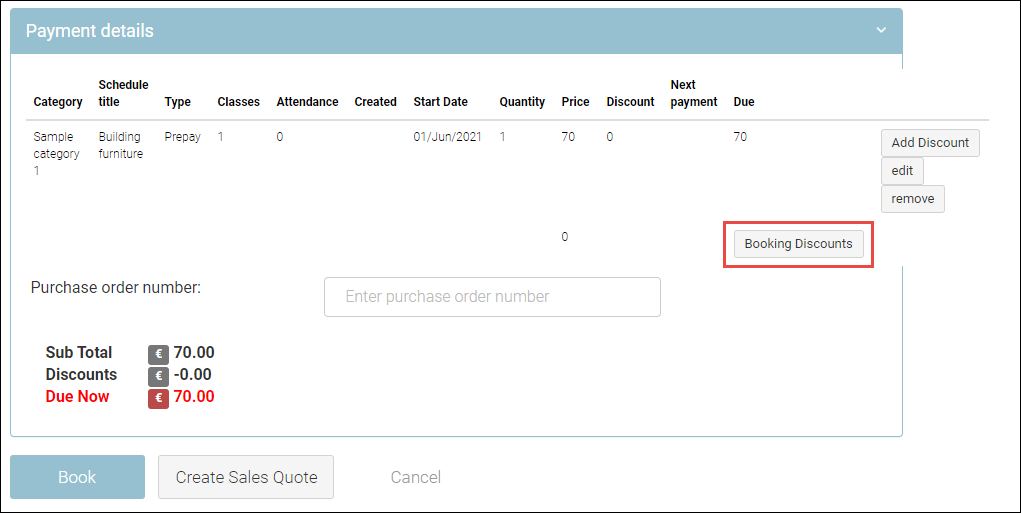Screen dimensions: 1021x513
Task: Click the 01/Jun/2021 start date value
Action: click(447, 137)
